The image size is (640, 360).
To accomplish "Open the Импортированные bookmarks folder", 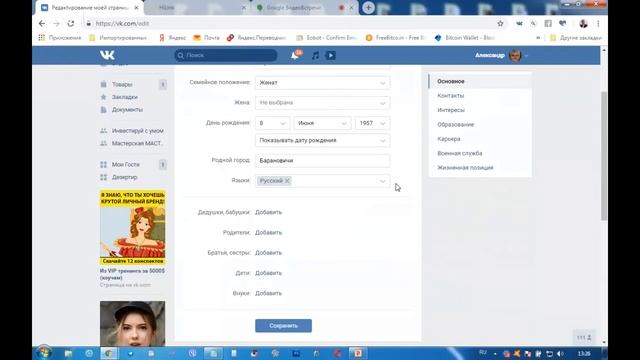I will pyautogui.click(x=118, y=38).
